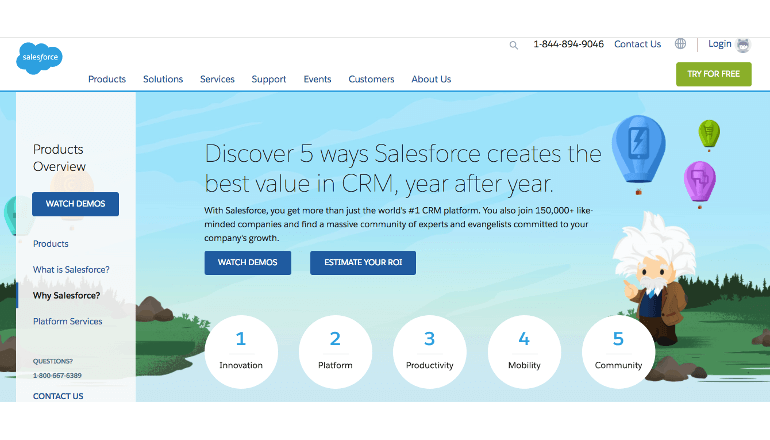
Task: Click the Discover 5 ways headline
Action: click(403, 168)
